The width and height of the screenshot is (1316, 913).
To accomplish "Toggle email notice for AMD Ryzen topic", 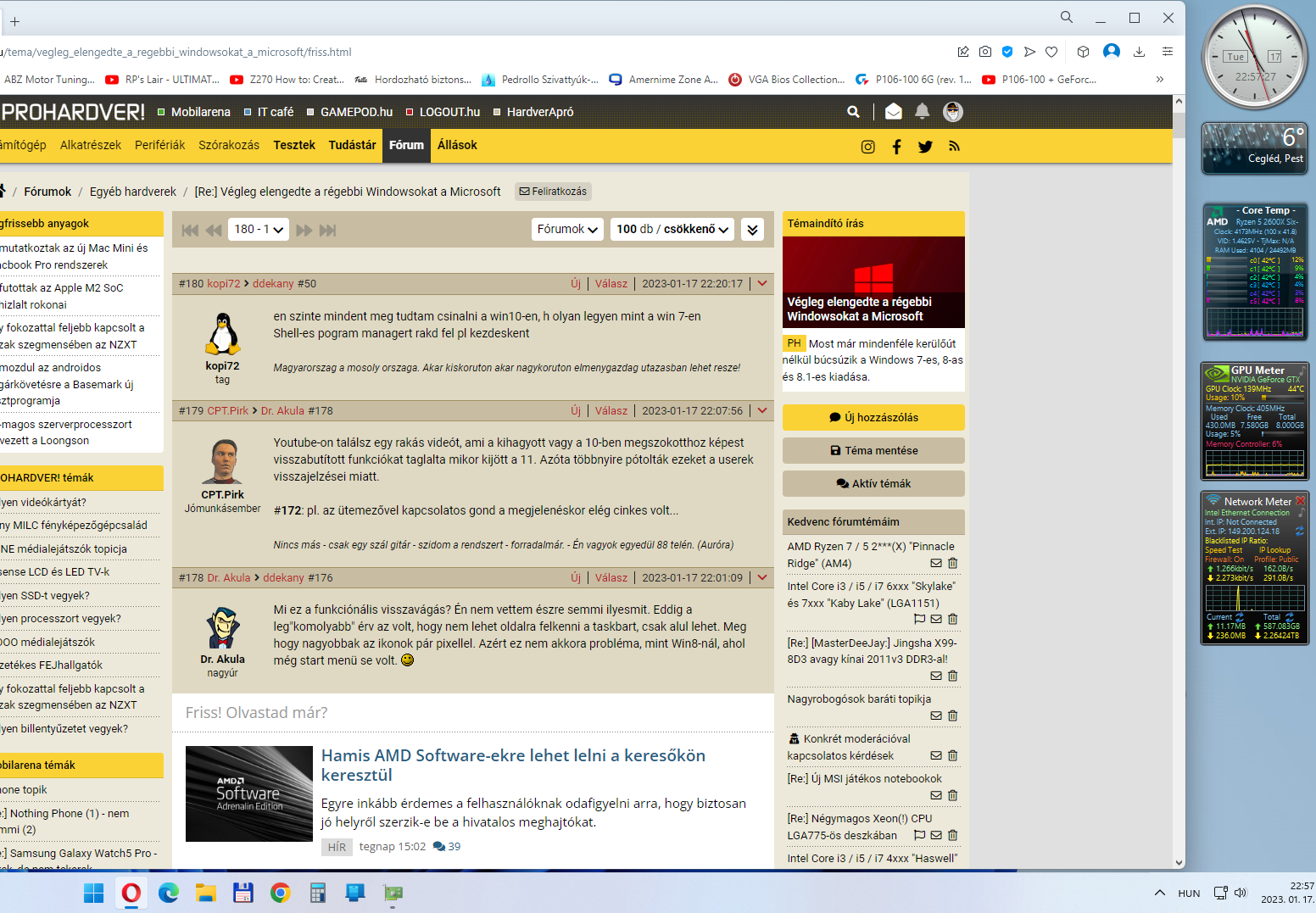I will (936, 563).
